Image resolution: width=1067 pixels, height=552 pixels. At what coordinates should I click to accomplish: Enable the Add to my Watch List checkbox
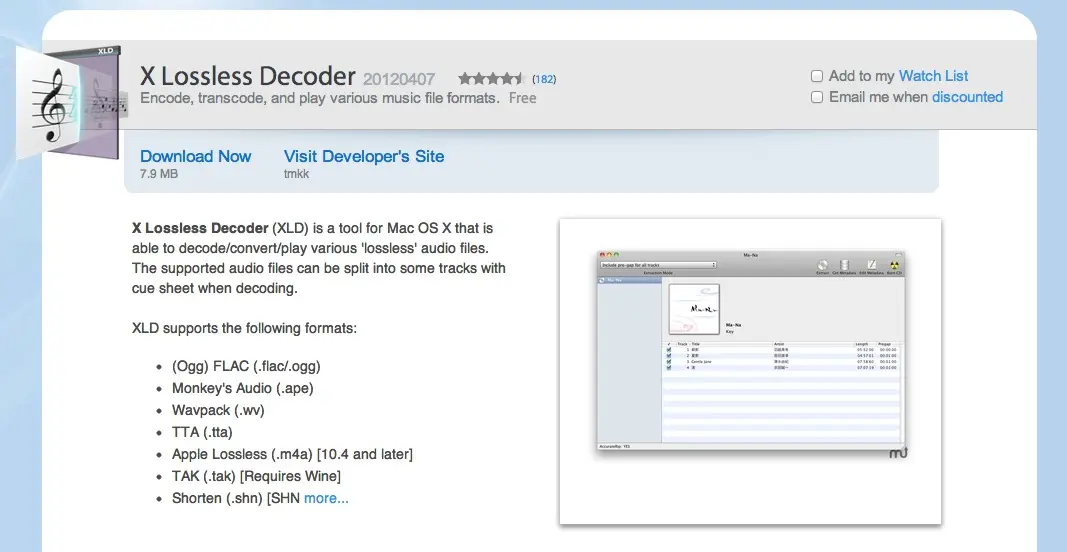pyautogui.click(x=817, y=76)
